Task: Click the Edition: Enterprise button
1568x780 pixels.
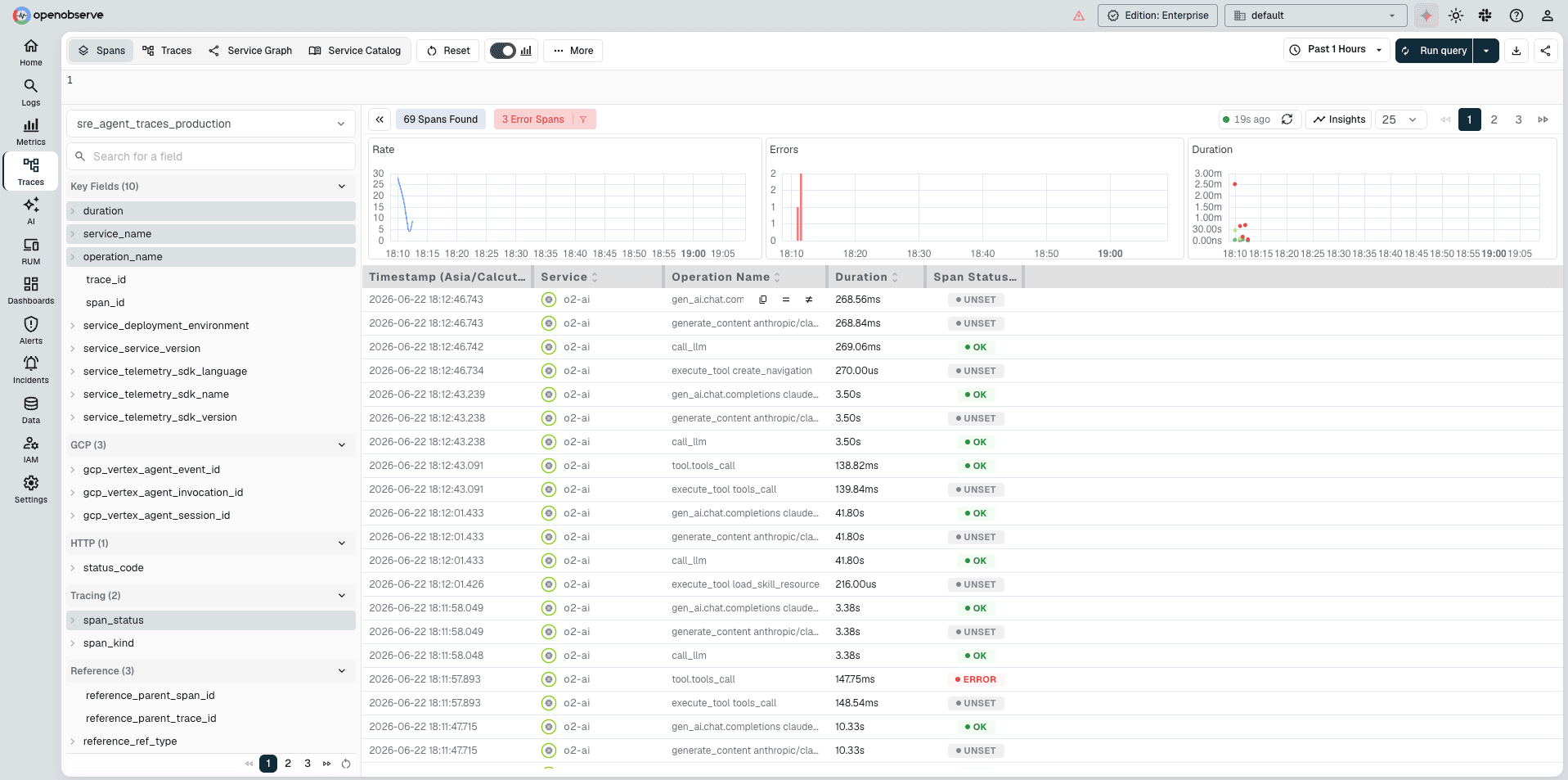Action: pyautogui.click(x=1157, y=16)
